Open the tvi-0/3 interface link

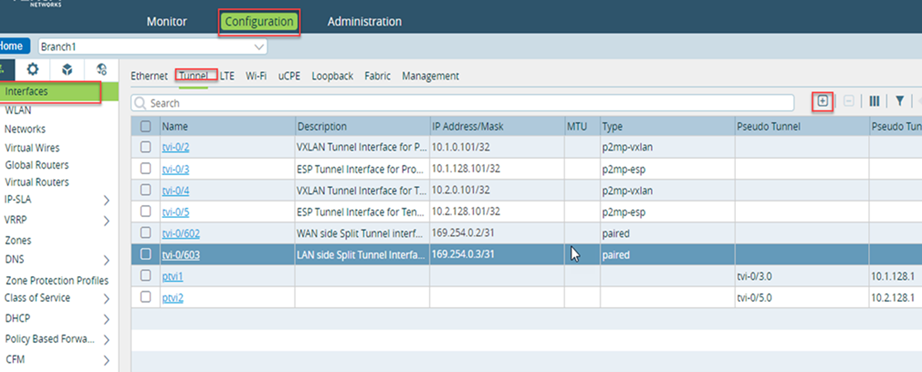(175, 169)
